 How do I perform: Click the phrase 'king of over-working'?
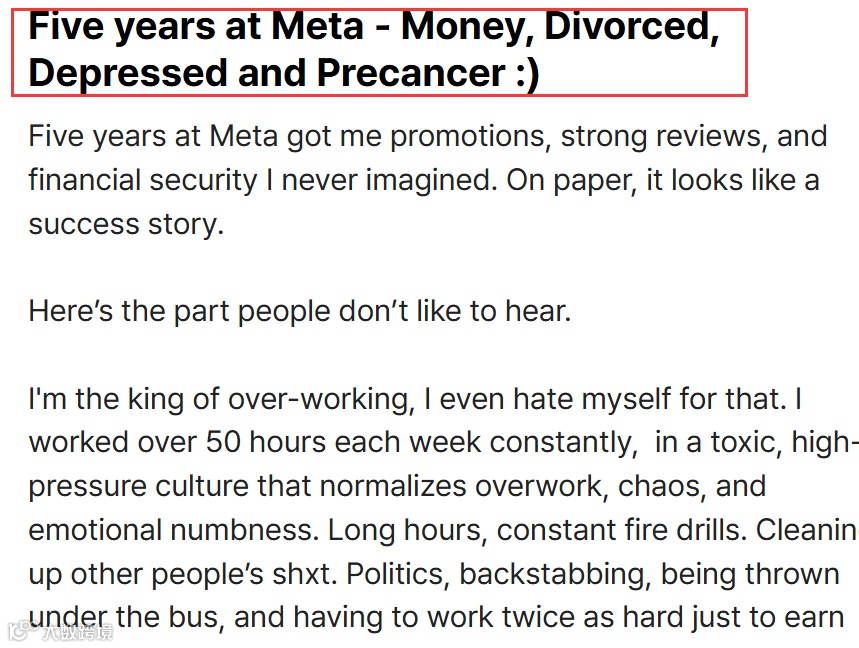pyautogui.click(x=271, y=399)
